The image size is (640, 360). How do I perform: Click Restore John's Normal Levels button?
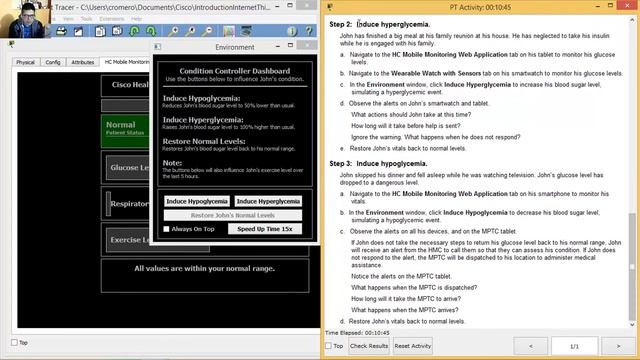[x=233, y=215]
